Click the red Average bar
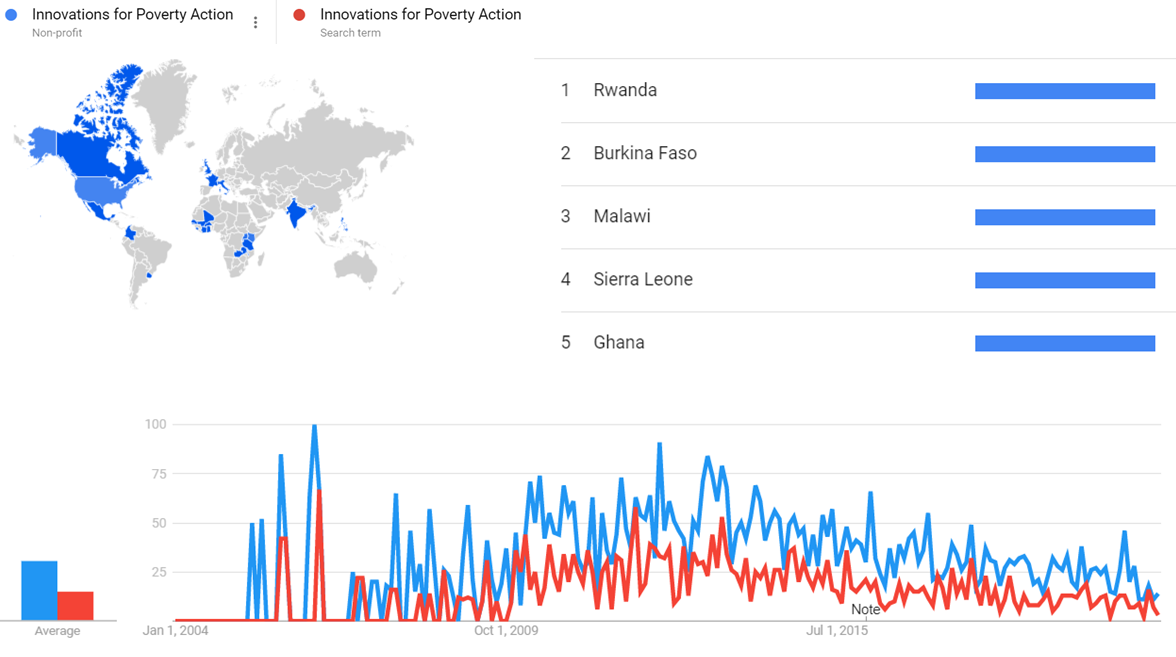 point(75,605)
